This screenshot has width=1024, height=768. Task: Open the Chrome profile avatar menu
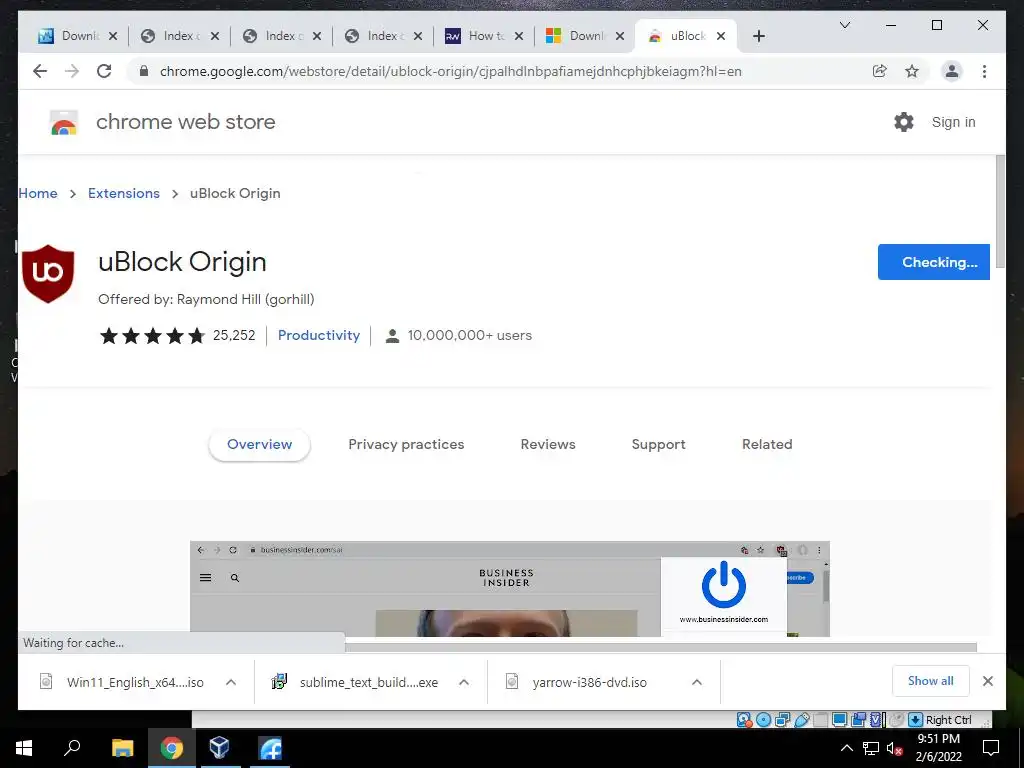point(952,71)
